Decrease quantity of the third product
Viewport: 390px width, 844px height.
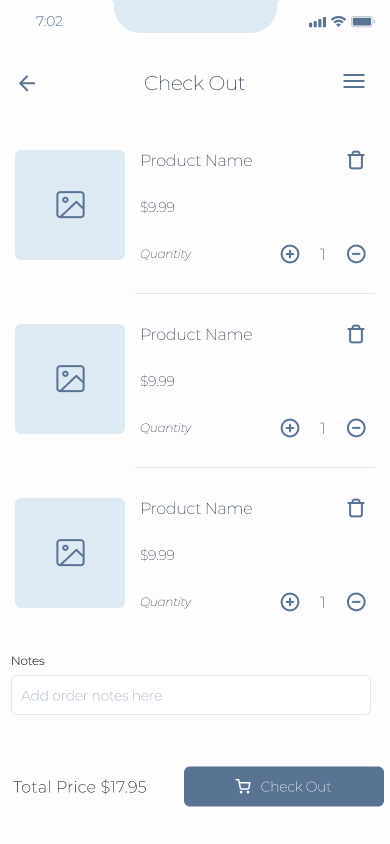(x=356, y=602)
